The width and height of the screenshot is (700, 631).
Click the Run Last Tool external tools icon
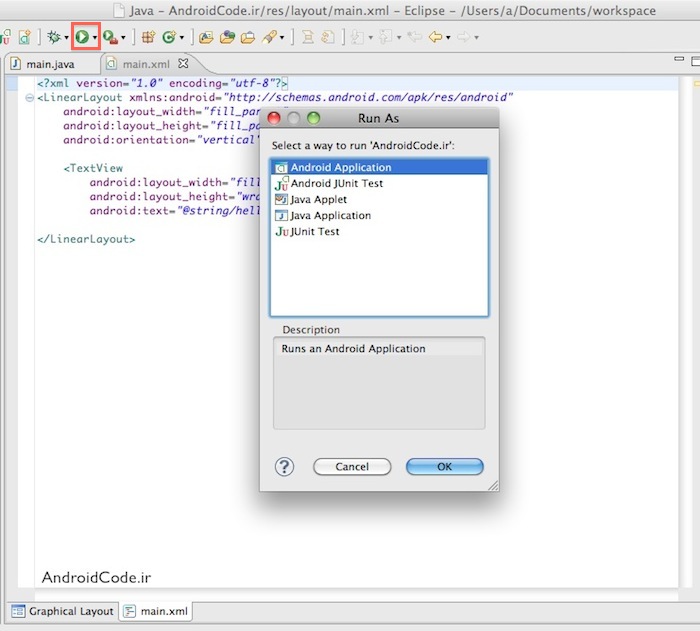(x=110, y=37)
